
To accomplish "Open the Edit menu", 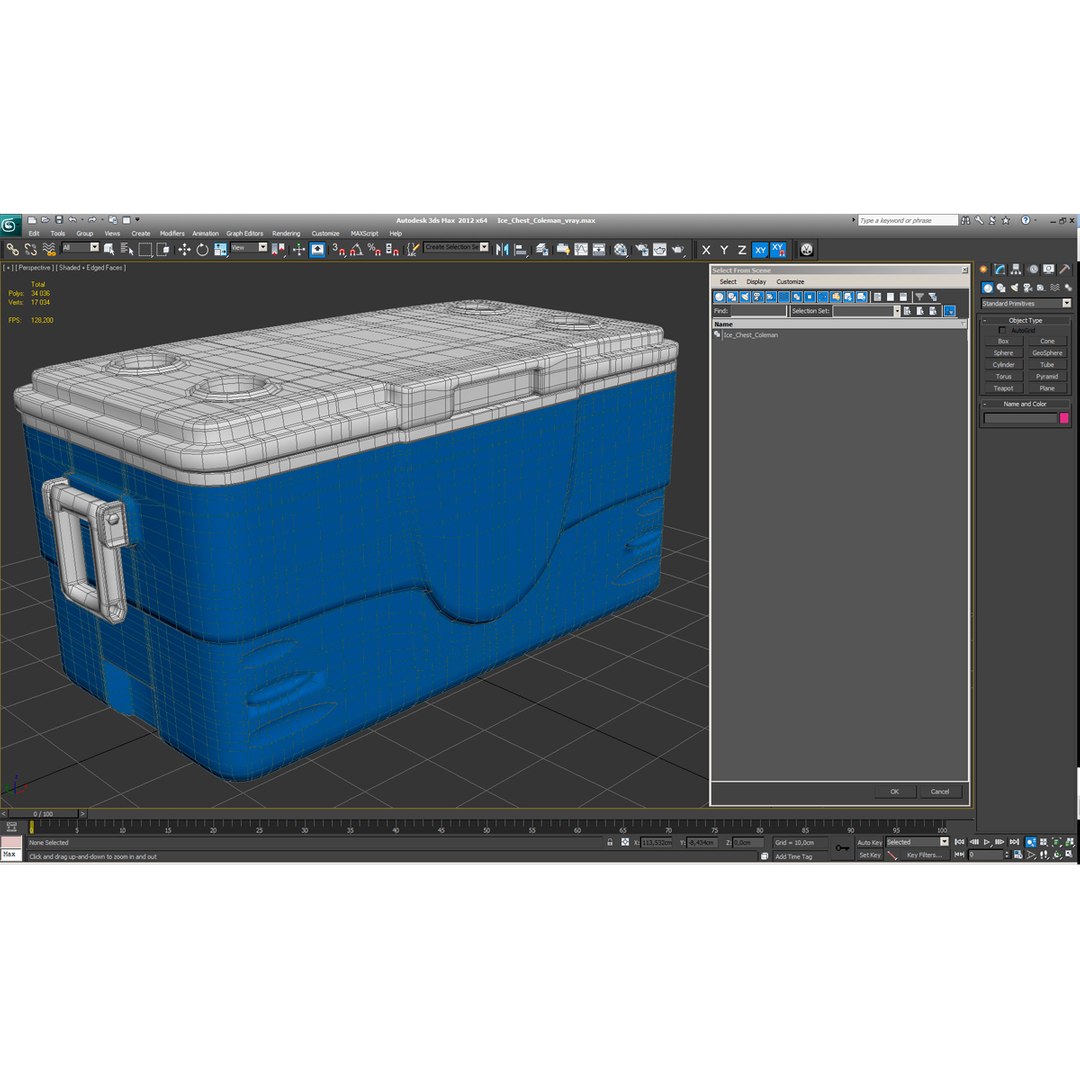I will click(34, 233).
